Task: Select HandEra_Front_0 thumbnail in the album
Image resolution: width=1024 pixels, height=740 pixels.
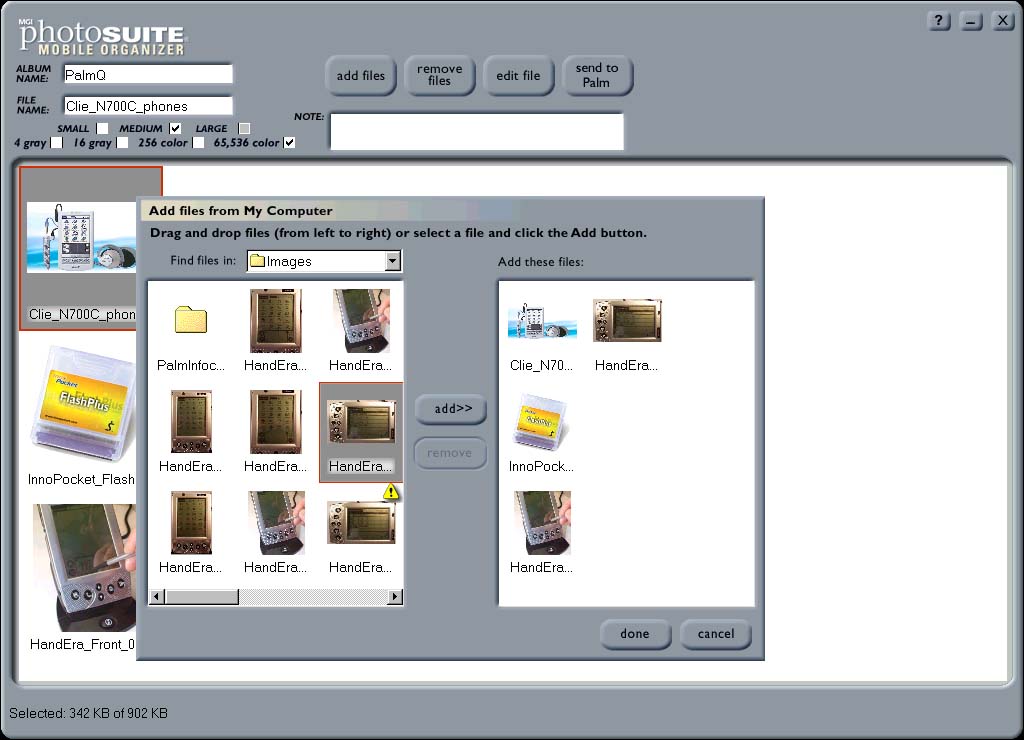Action: [84, 567]
